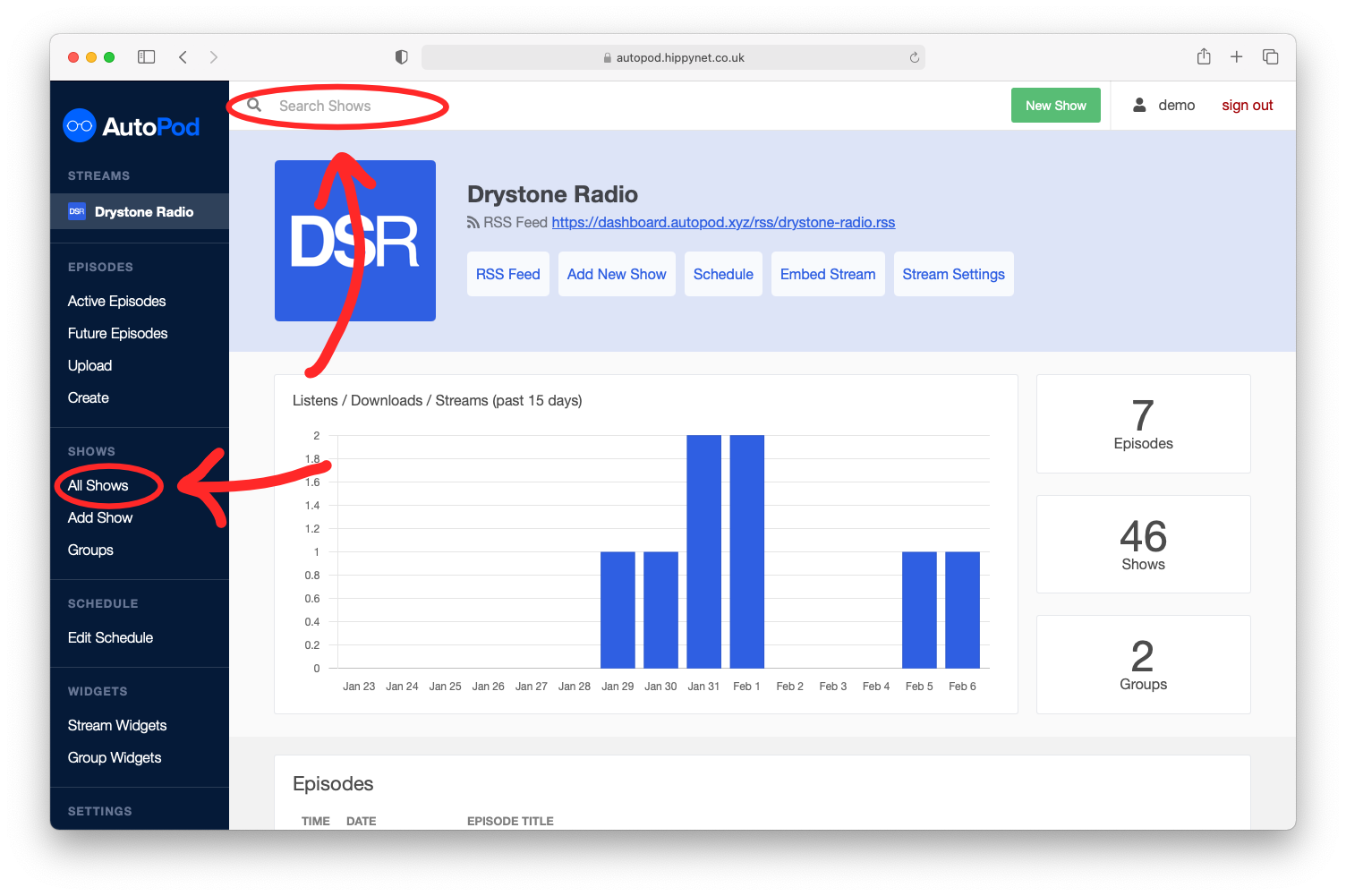Click the DATE column header
This screenshot has height=896, width=1346.
362,821
